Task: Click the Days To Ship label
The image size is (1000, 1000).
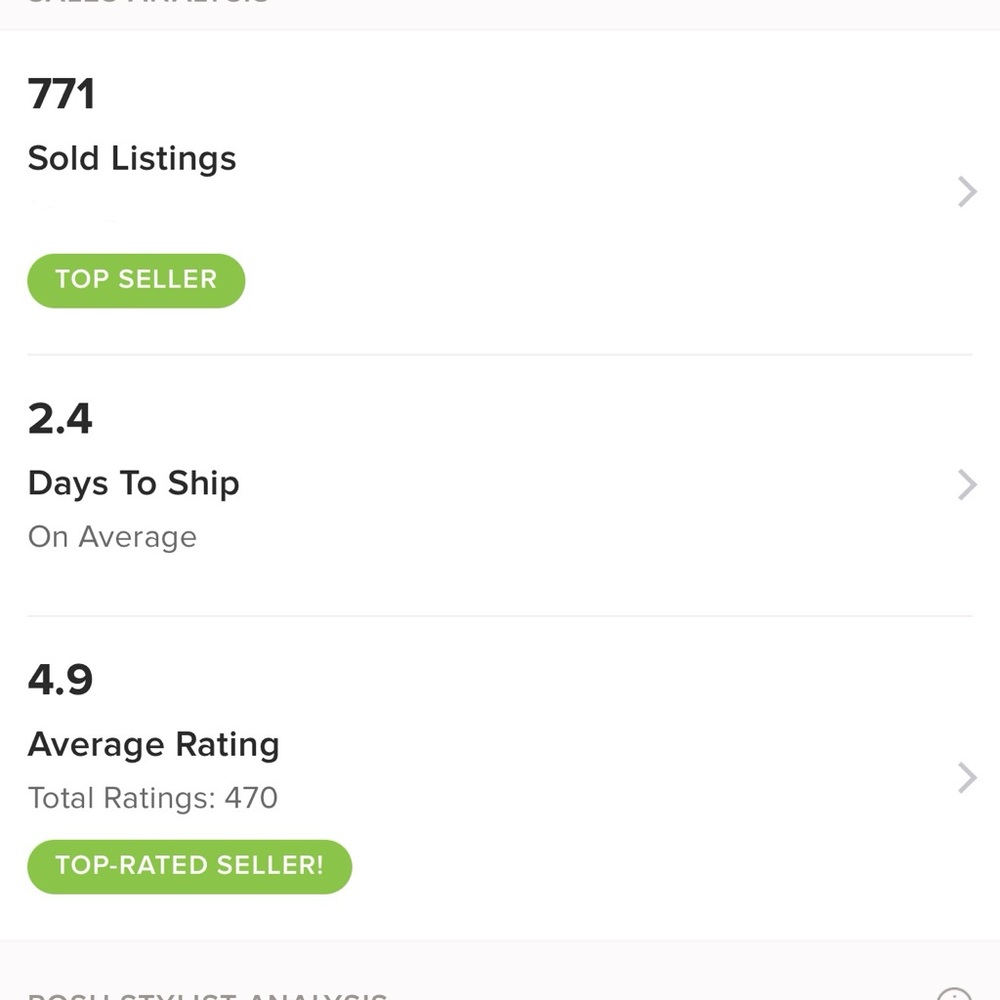Action: coord(133,483)
